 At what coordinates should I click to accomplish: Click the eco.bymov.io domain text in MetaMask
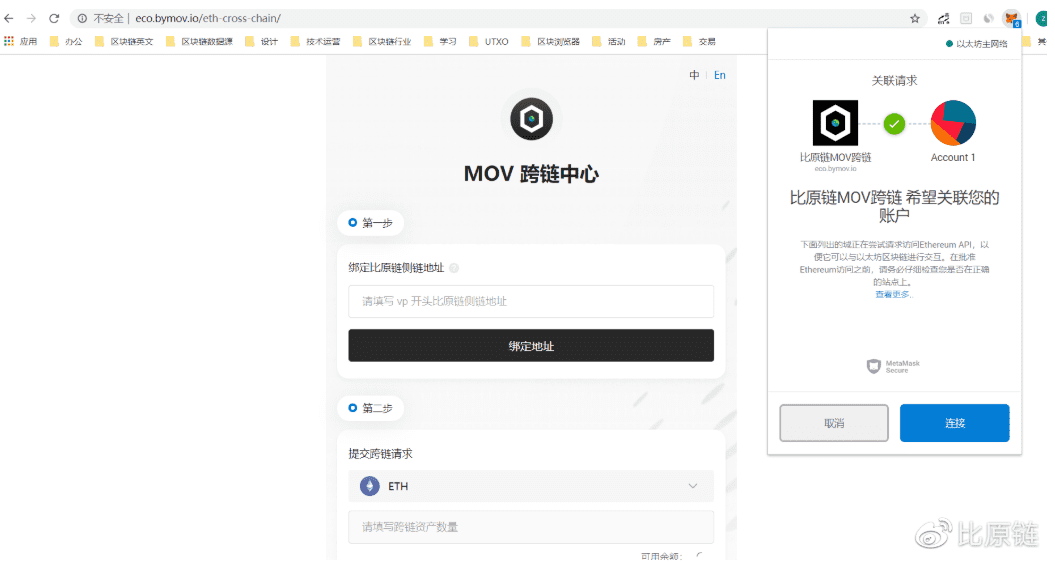835,169
